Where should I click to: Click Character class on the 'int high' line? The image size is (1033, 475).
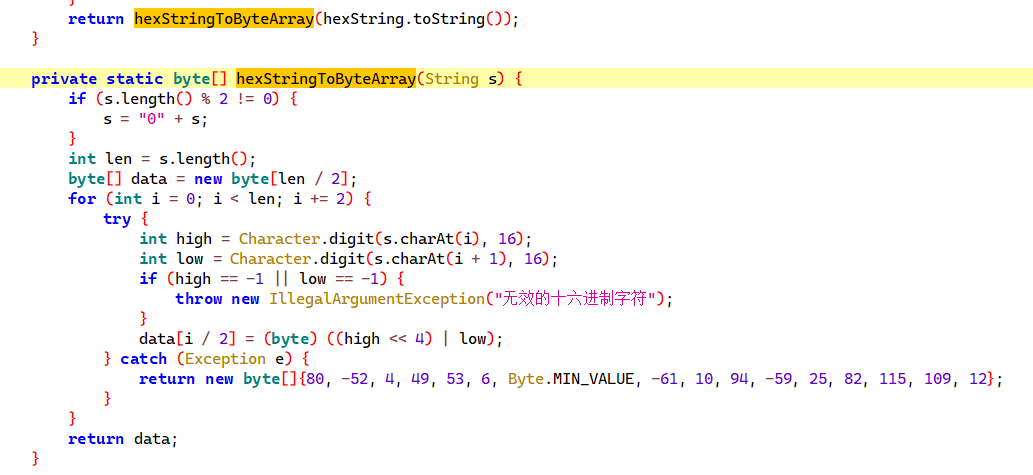[x=278, y=238]
